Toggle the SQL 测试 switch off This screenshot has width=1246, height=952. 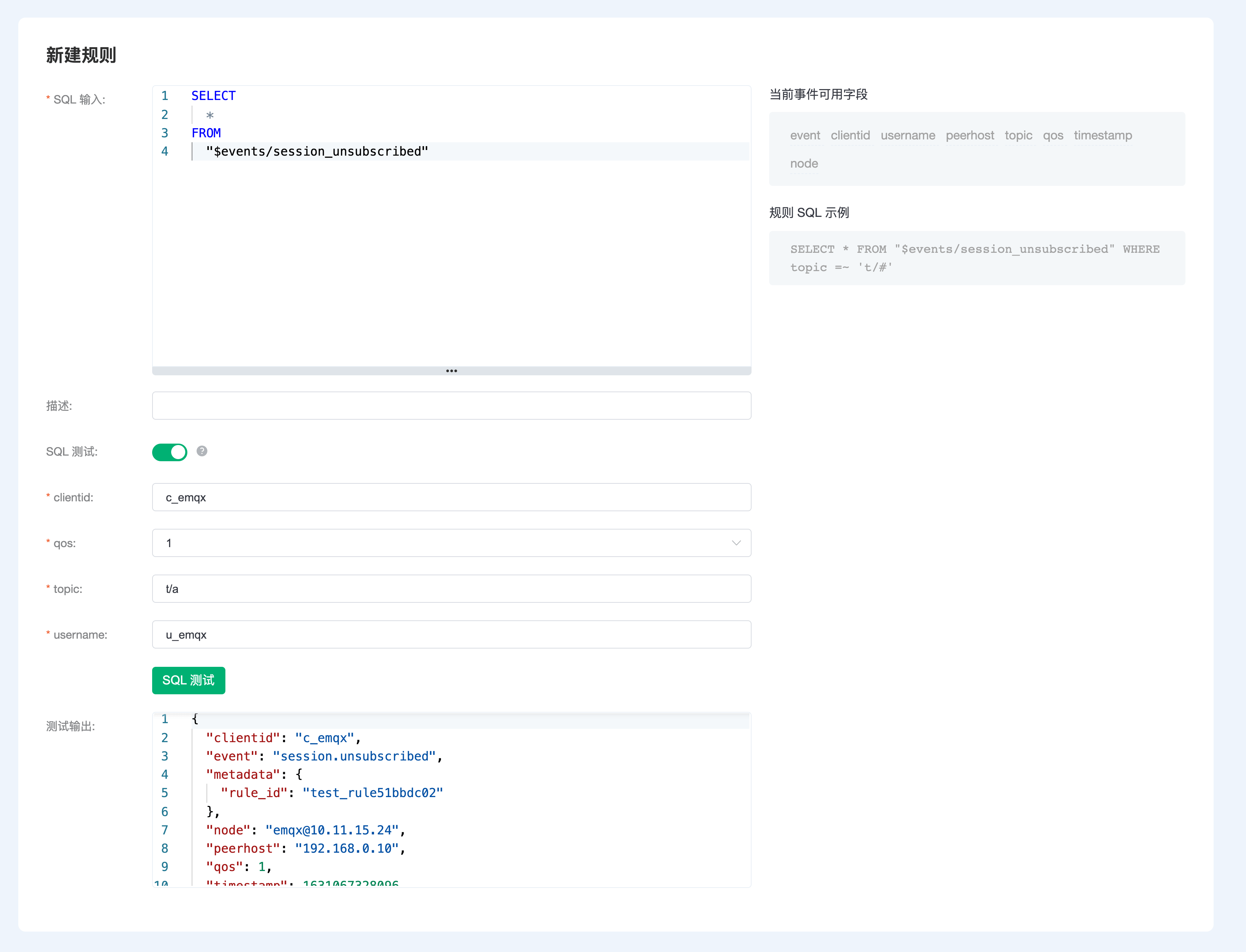169,452
